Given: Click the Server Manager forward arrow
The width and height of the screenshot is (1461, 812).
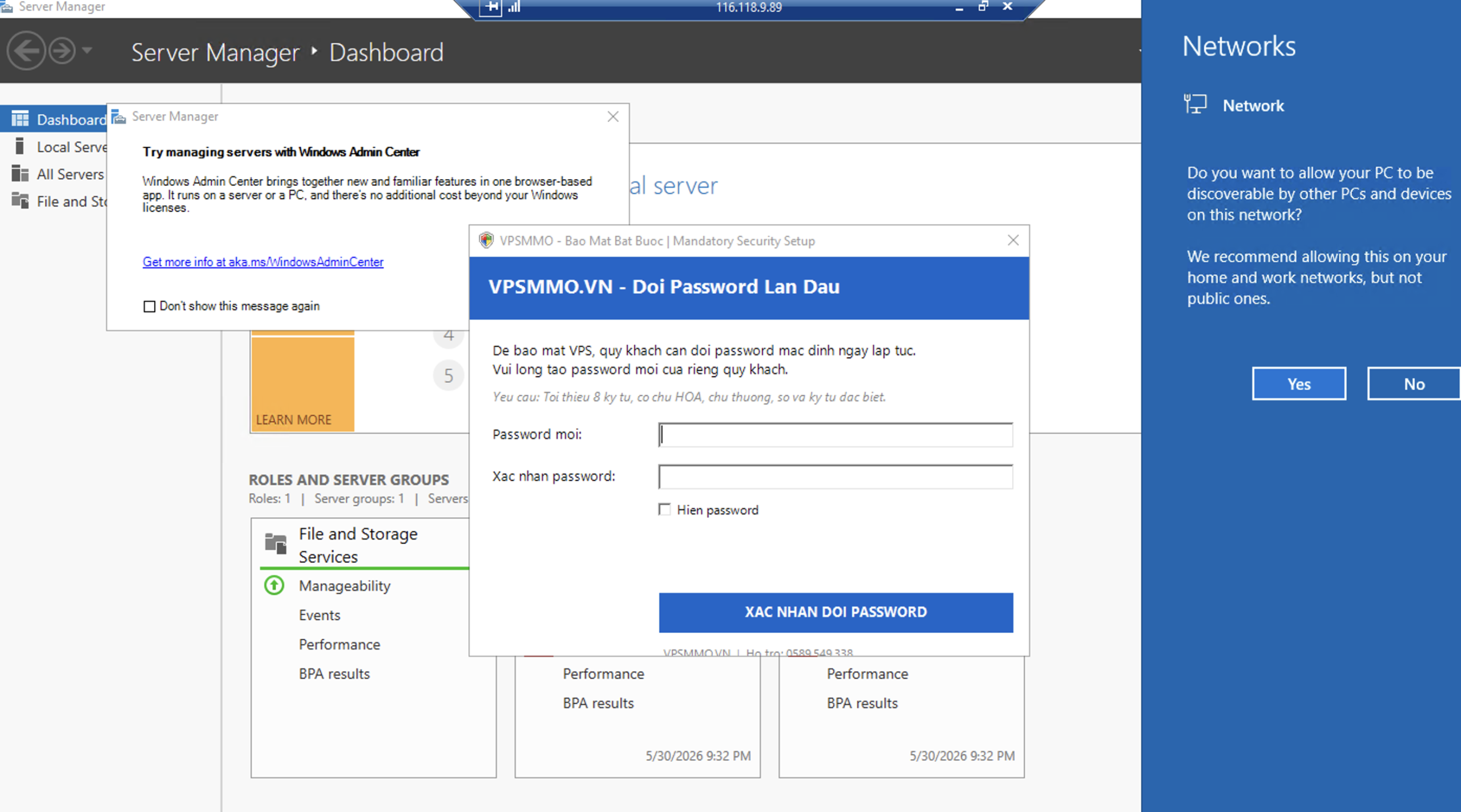Looking at the screenshot, I should pos(62,51).
